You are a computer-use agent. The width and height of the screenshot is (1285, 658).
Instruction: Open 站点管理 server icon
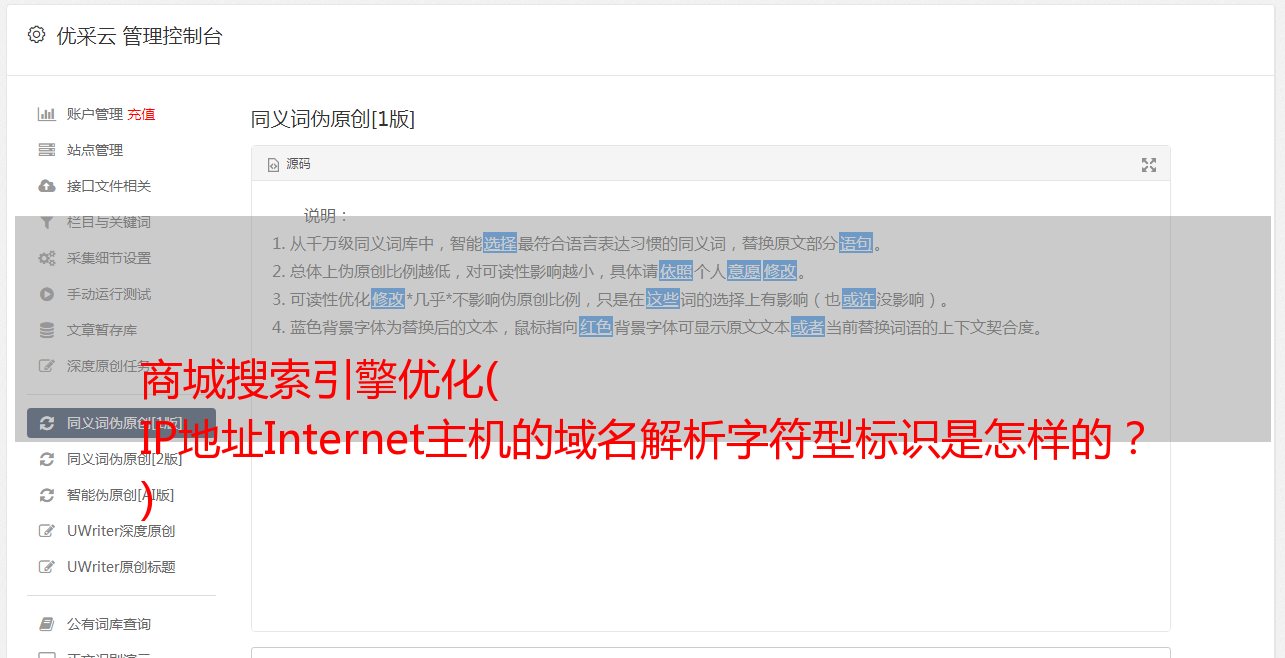click(46, 150)
